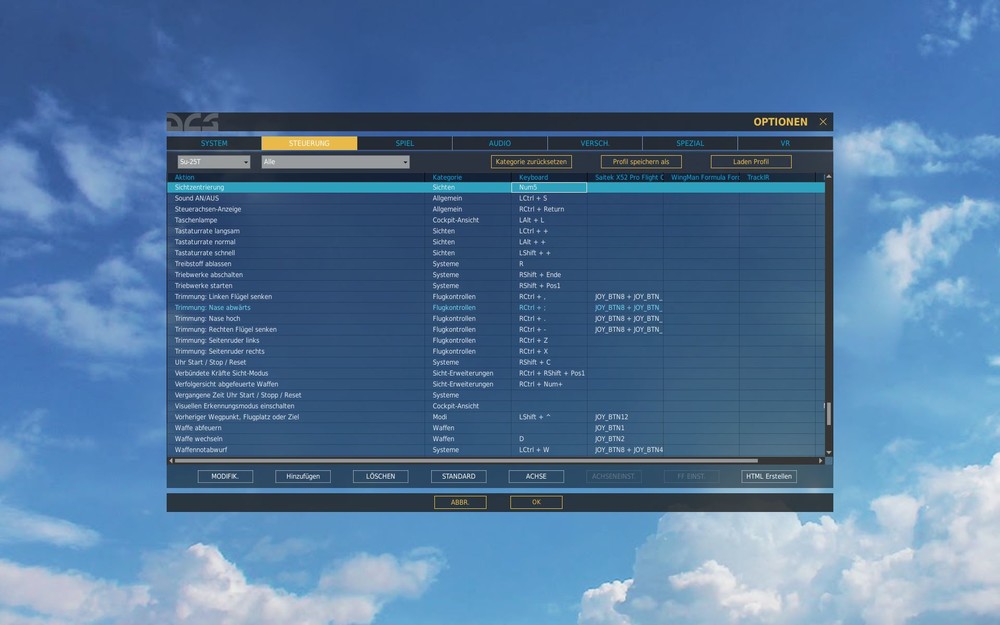
Task: Click the LÖSCHEN button
Action: [x=381, y=476]
